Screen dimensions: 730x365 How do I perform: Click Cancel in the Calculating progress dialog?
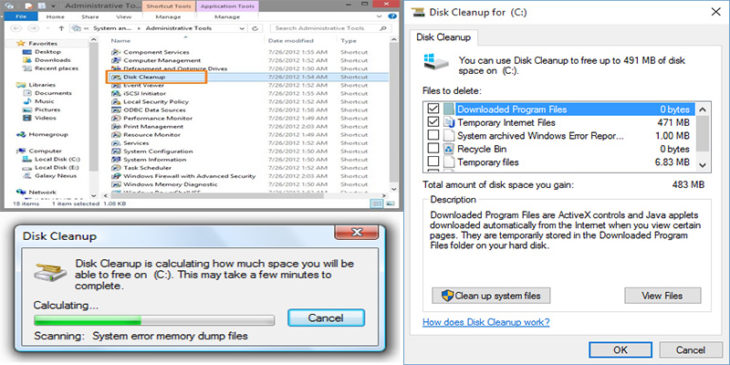(326, 318)
